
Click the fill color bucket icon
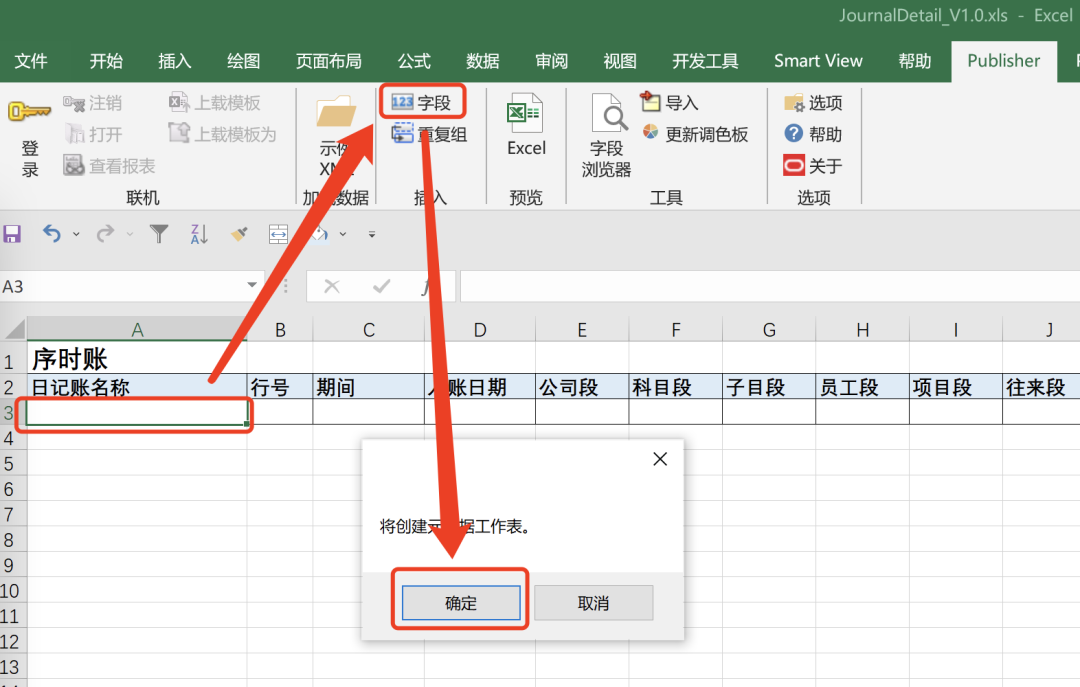pyautogui.click(x=320, y=234)
